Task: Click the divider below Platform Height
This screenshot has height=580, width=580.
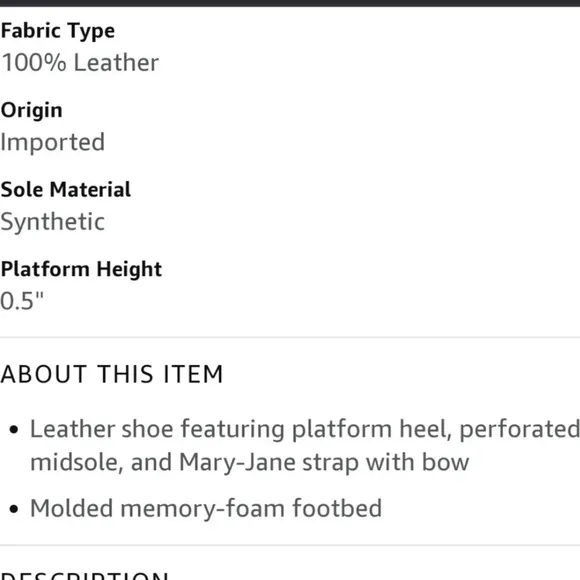Action: (290, 337)
